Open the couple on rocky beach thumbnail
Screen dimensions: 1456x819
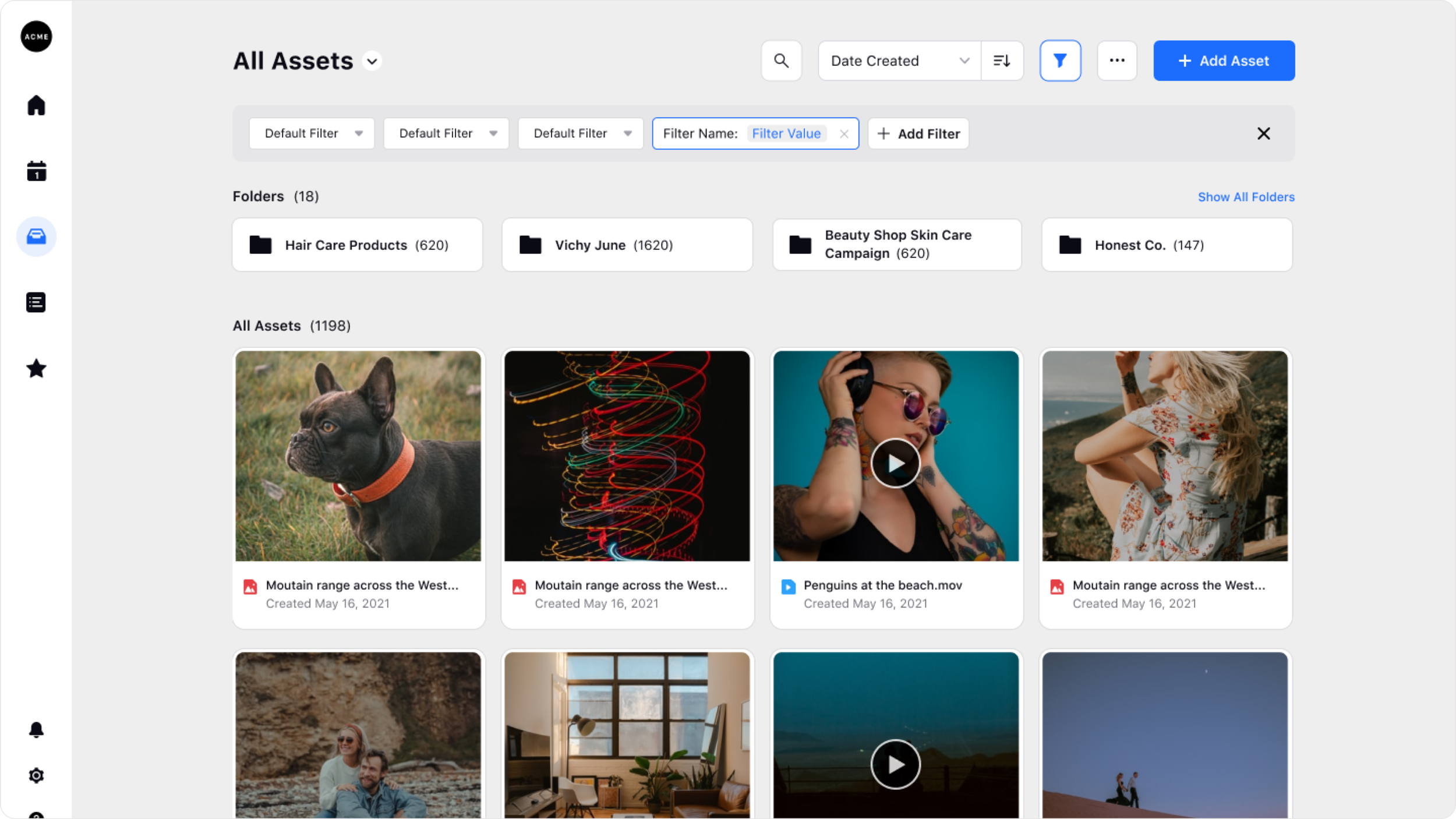pyautogui.click(x=358, y=735)
